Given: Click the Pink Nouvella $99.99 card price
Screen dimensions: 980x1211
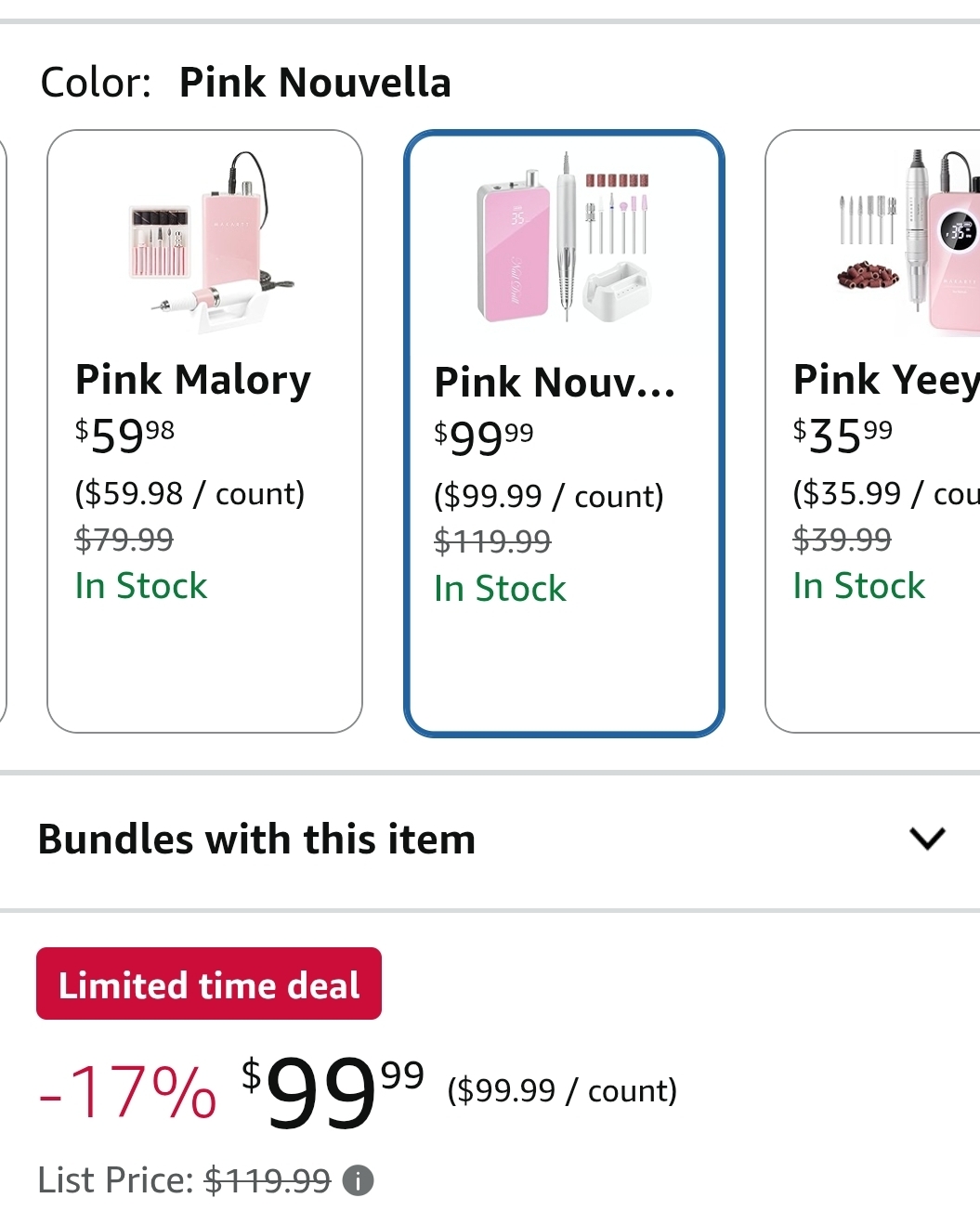Looking at the screenshot, I should (x=484, y=437).
